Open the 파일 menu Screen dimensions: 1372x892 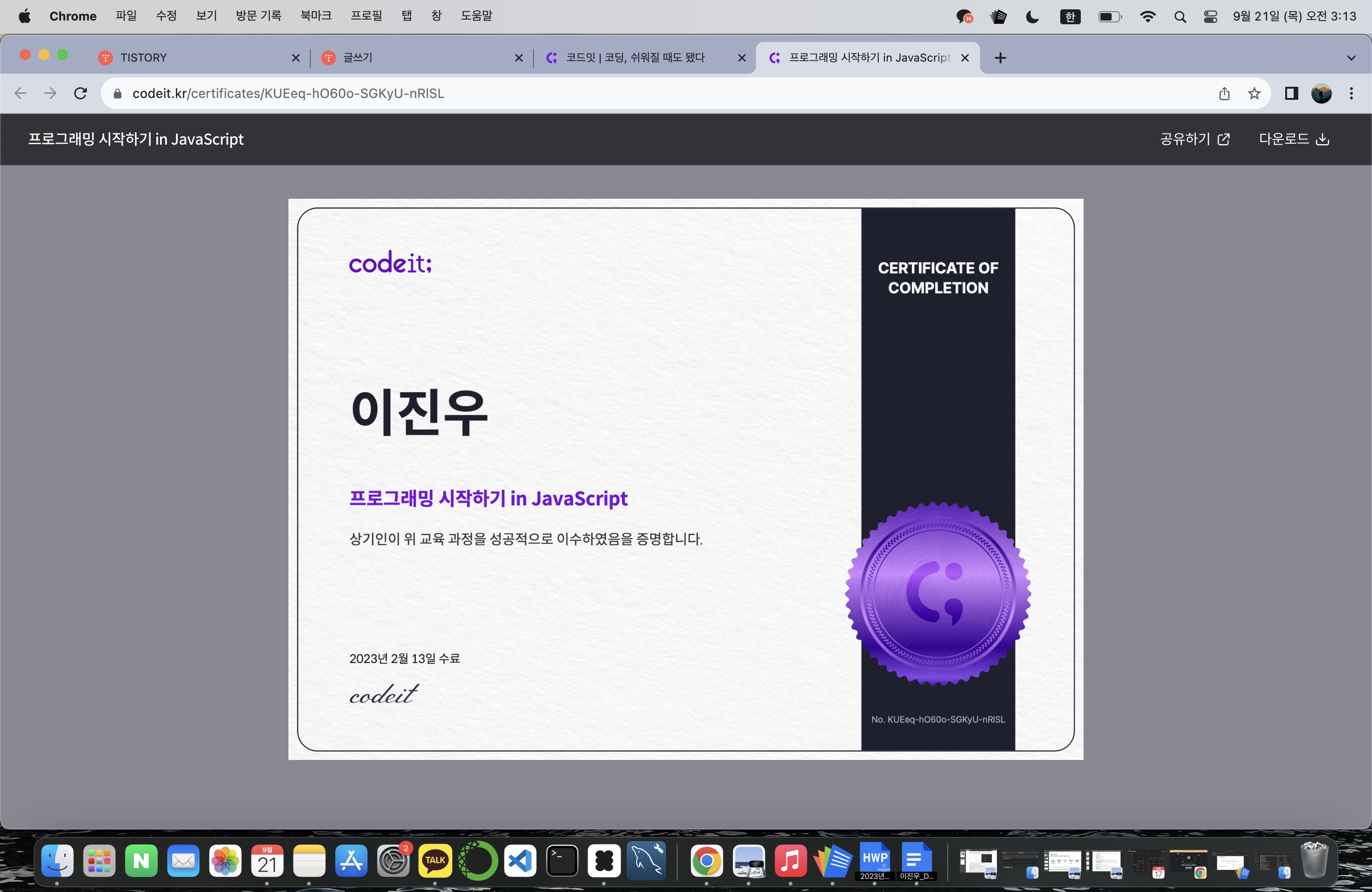(126, 16)
